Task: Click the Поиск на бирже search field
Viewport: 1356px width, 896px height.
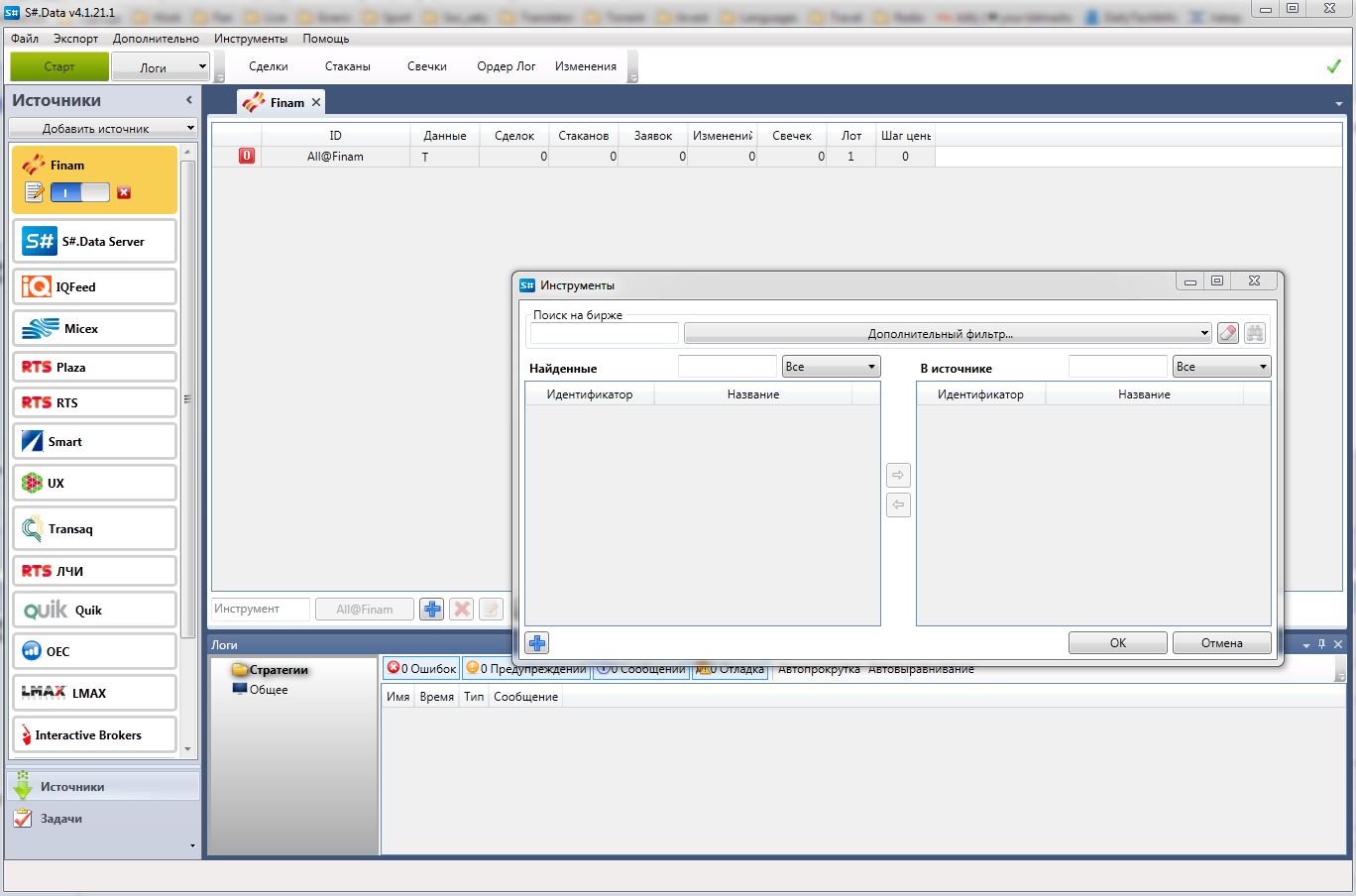Action: click(x=605, y=333)
